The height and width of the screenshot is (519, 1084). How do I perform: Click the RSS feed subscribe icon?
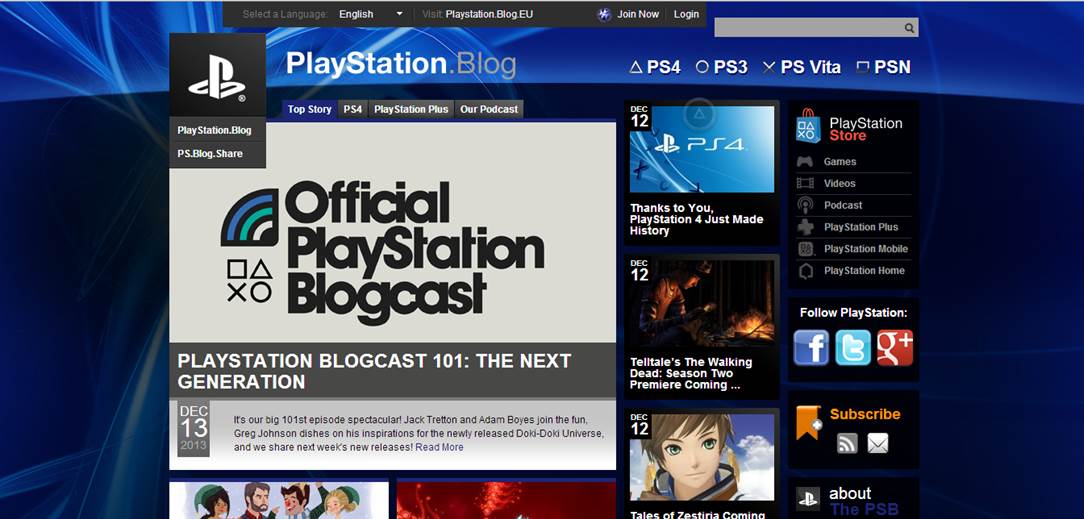click(847, 443)
